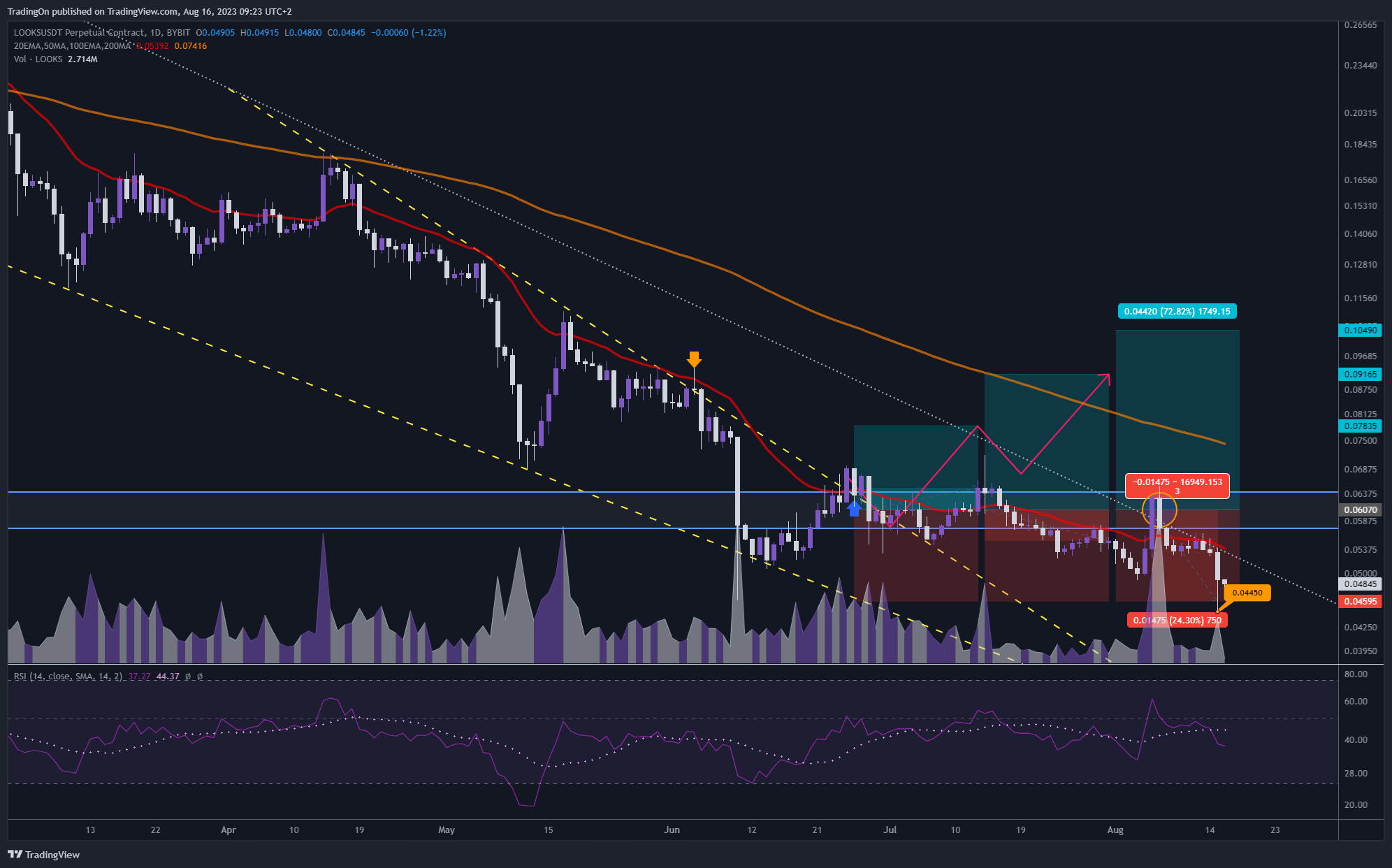Screen dimensions: 1392x868
Task: Click the orange 0.07416 moving average value
Action: [190, 46]
